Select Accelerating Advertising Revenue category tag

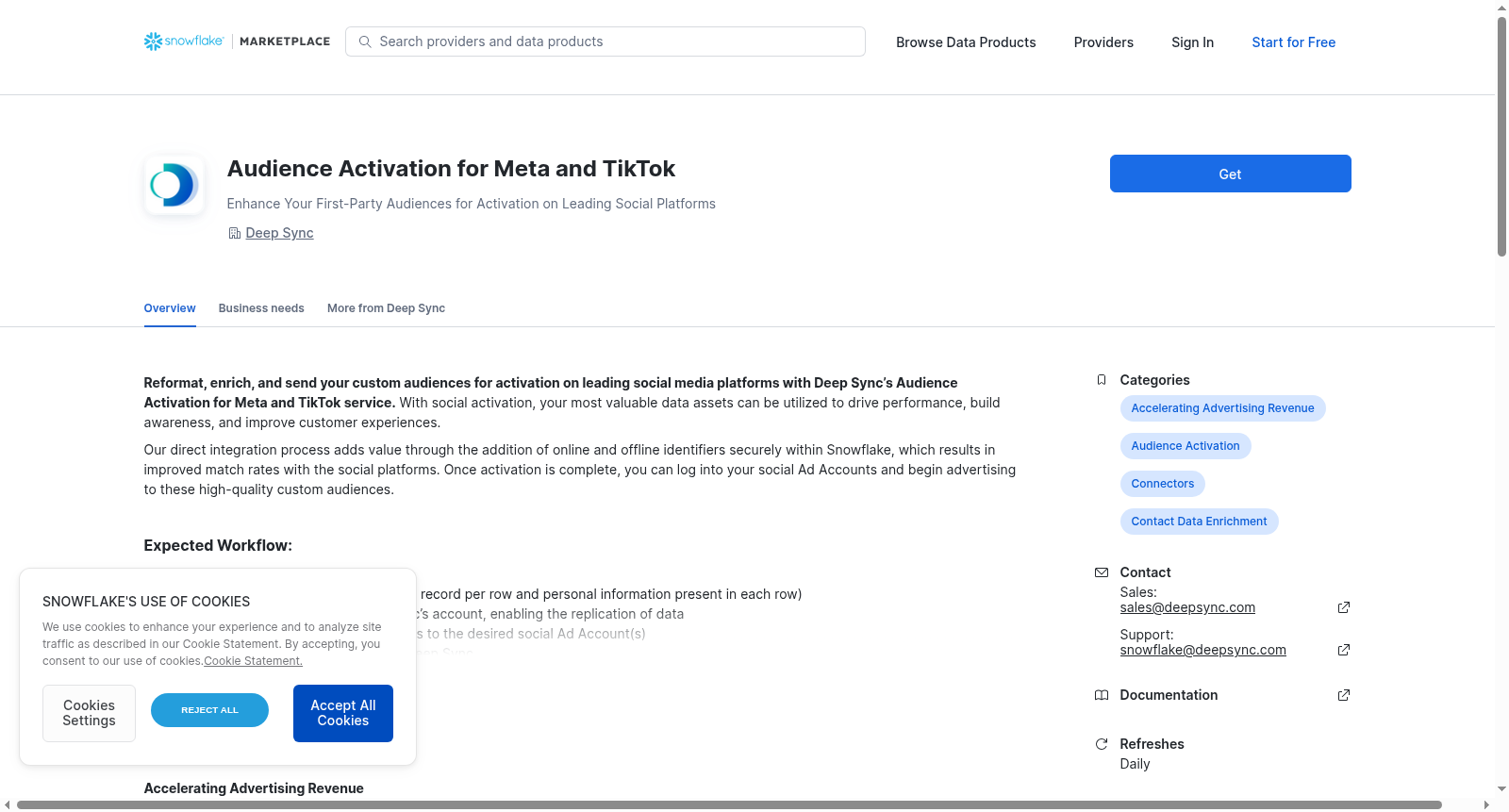tap(1222, 408)
